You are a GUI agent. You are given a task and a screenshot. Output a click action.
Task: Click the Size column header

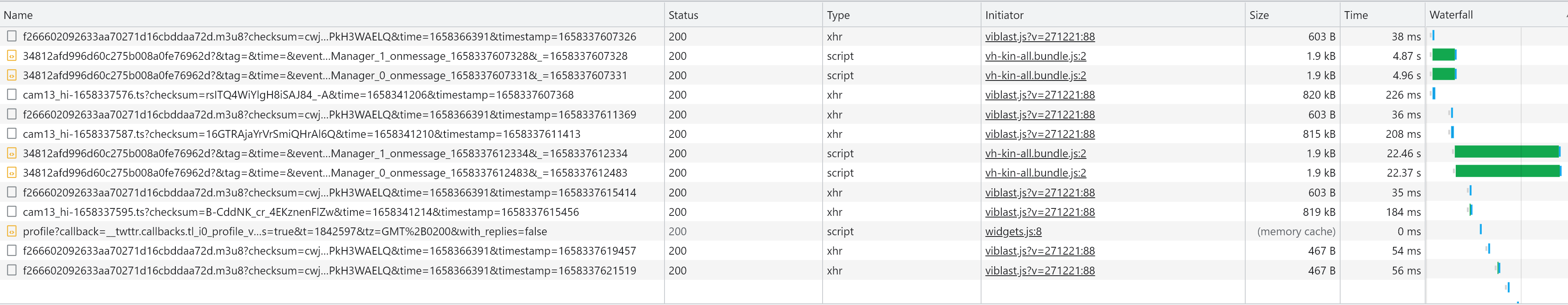[1259, 15]
